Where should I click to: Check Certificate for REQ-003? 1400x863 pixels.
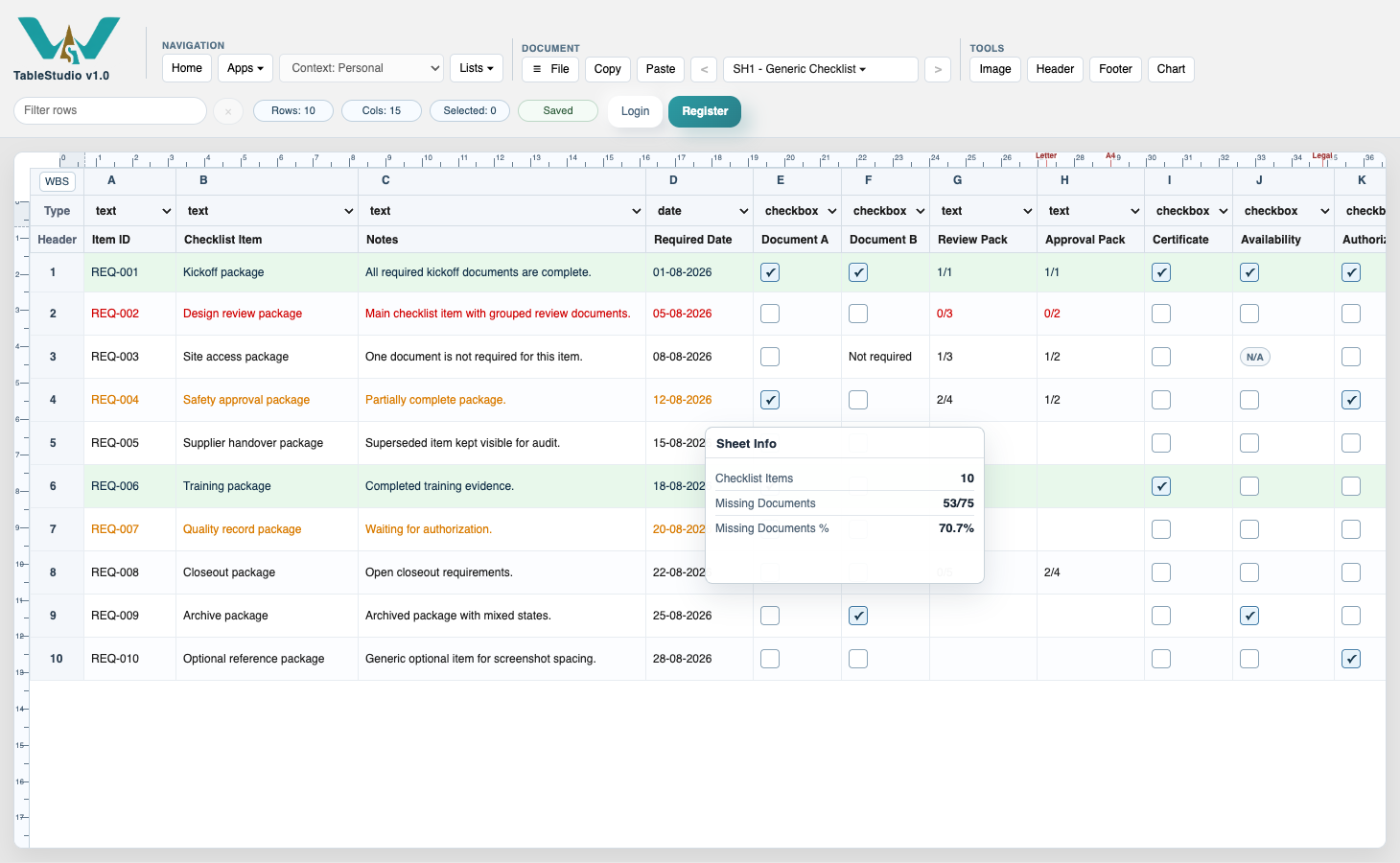(1161, 357)
